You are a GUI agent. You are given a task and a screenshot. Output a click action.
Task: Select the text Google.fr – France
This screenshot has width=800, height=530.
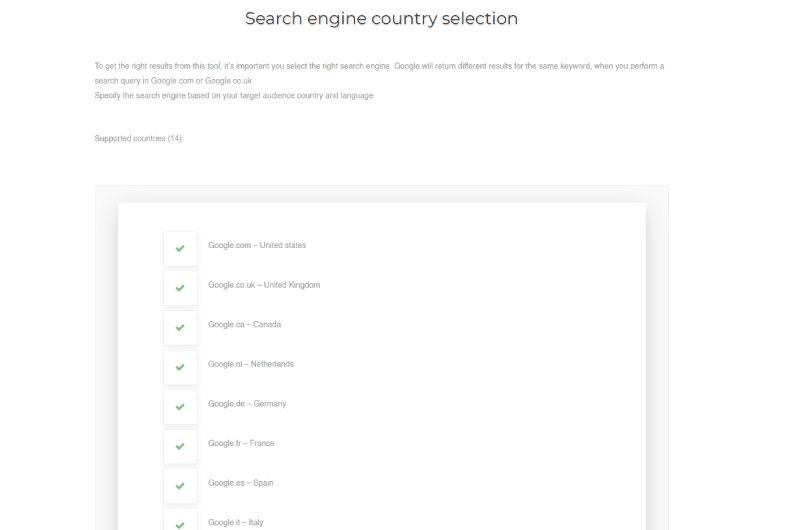241,443
